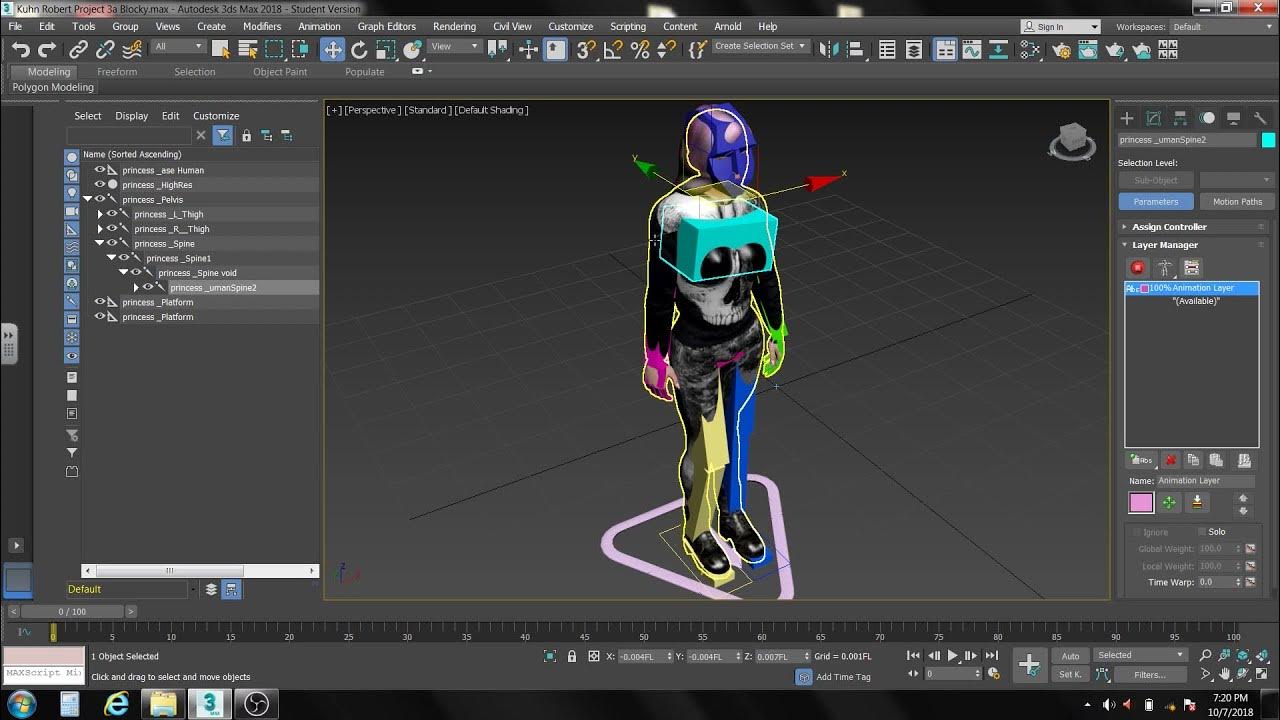
Task: Open the Layer Explorer icon
Action: pos(914,49)
